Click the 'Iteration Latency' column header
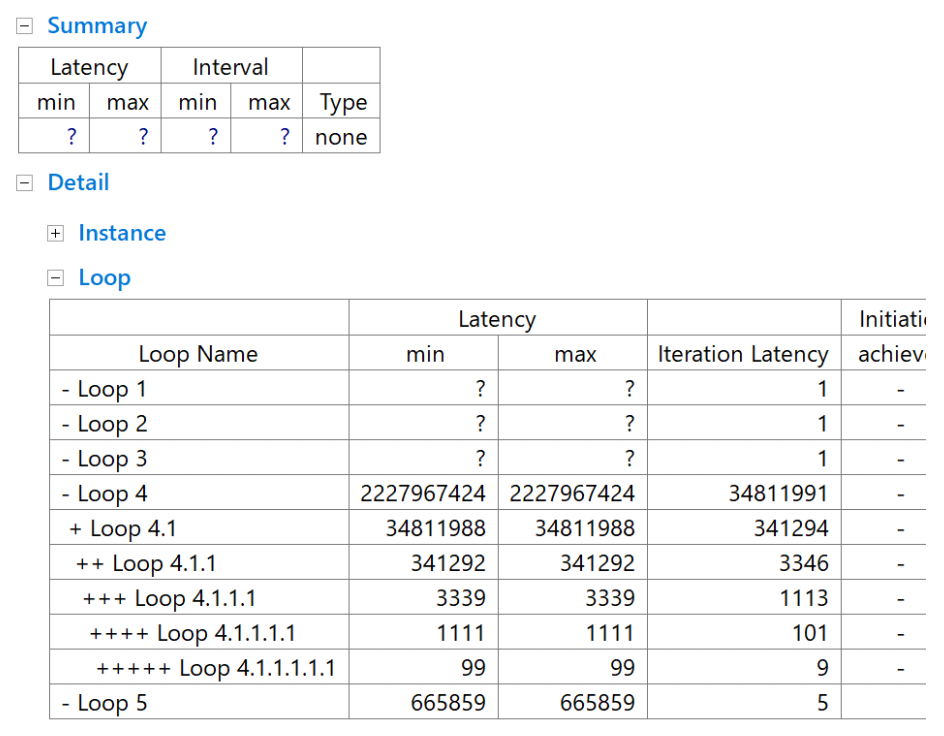Screen dimensions: 944x736 (743, 354)
